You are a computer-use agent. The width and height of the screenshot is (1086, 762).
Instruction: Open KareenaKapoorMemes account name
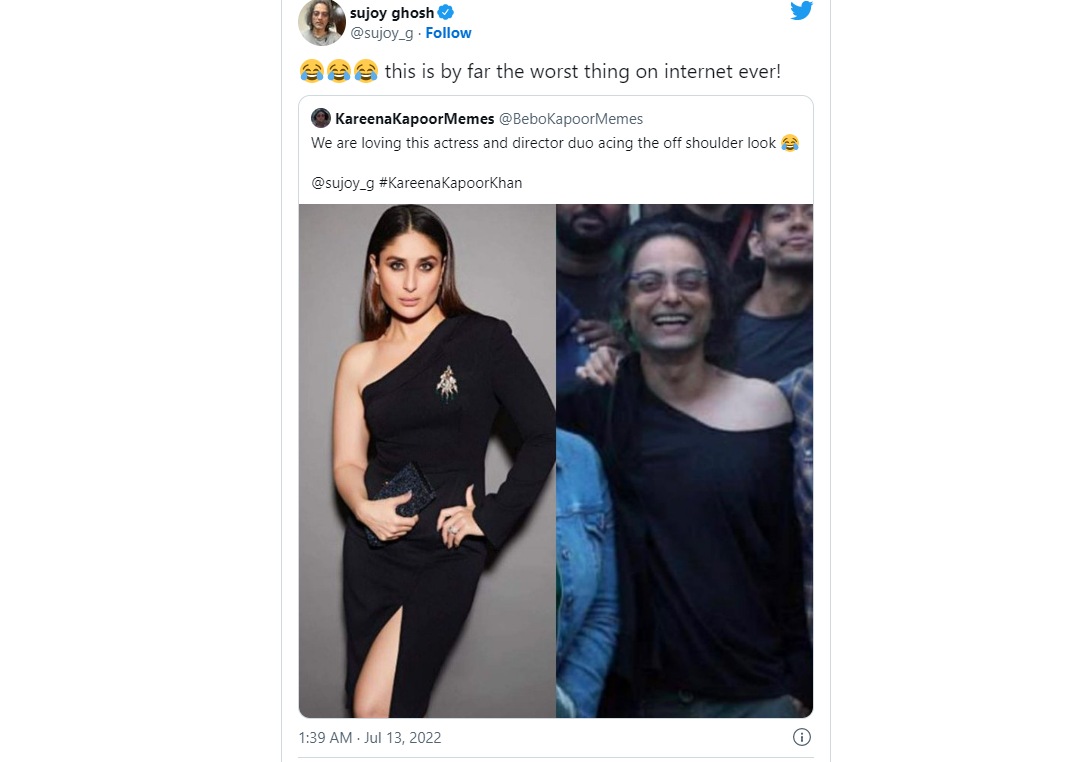[414, 118]
